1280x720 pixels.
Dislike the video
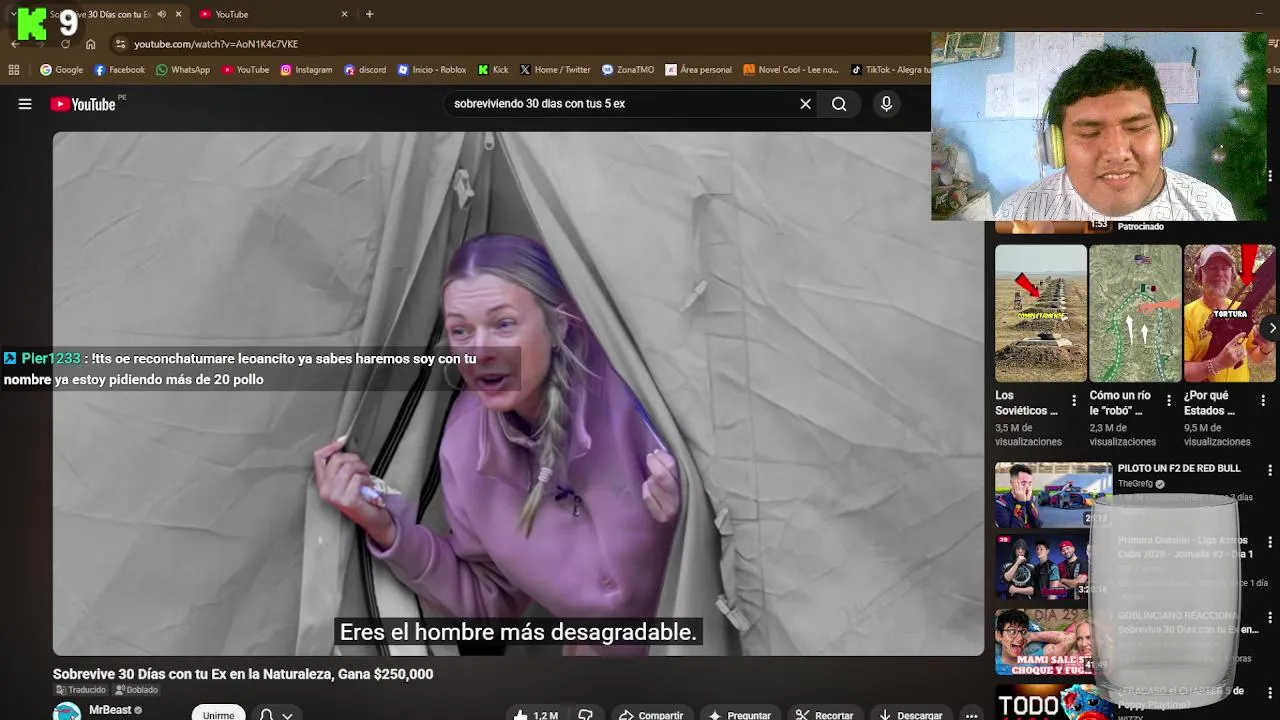coord(586,714)
